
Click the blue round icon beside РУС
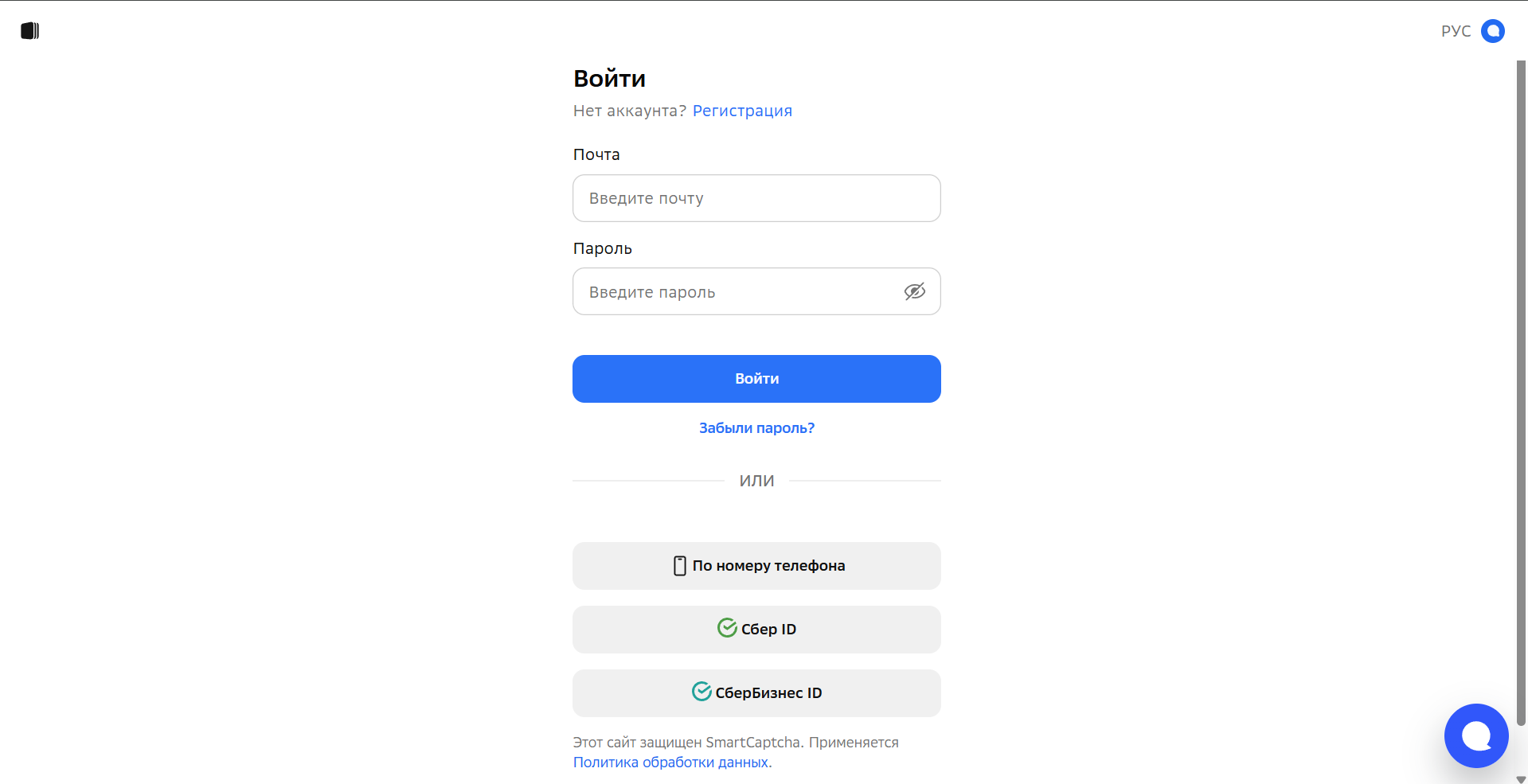point(1492,31)
